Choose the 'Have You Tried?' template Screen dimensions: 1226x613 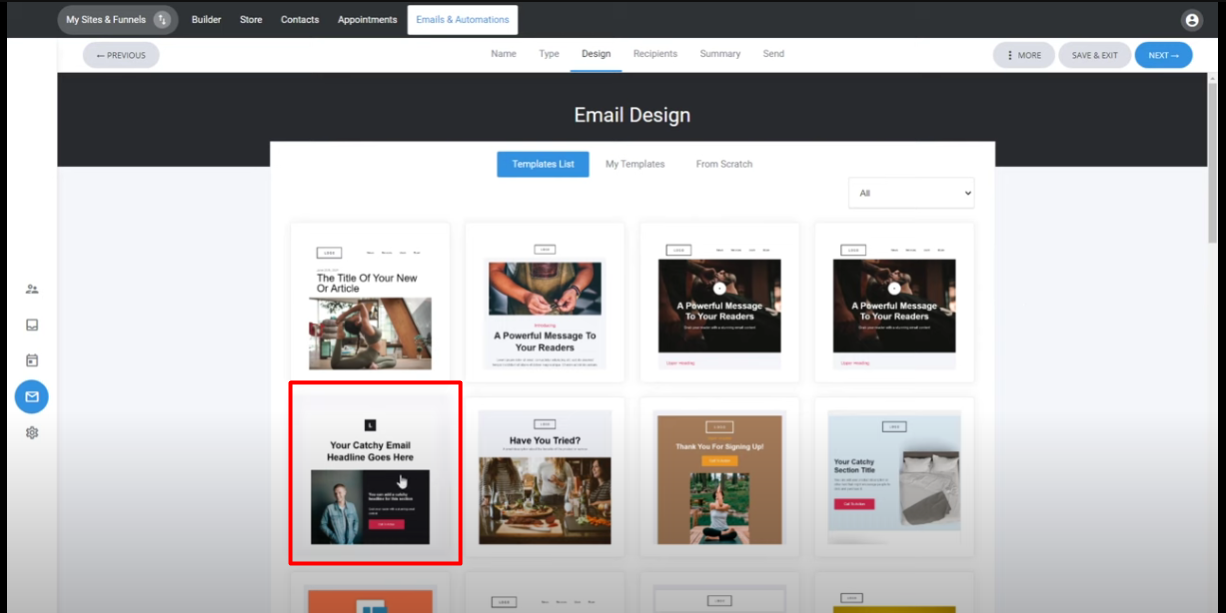545,477
